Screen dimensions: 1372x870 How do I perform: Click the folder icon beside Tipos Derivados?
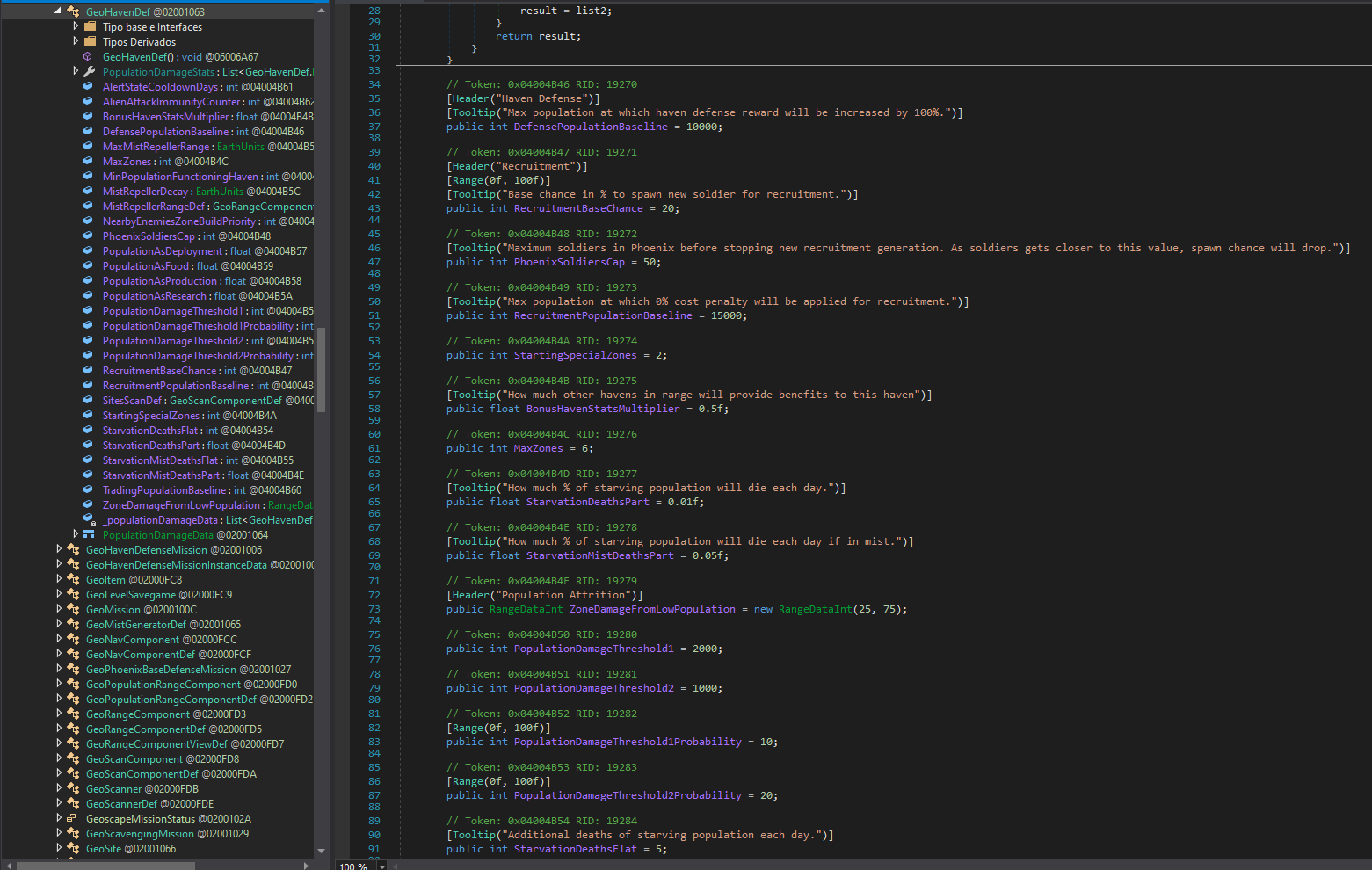[x=90, y=41]
